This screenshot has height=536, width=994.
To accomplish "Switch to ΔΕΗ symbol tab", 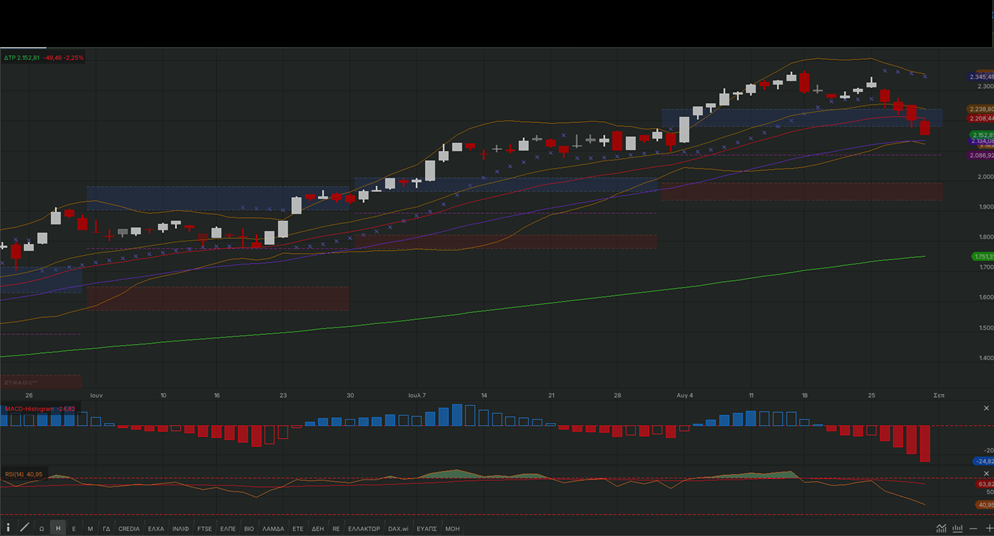I will pos(318,528).
